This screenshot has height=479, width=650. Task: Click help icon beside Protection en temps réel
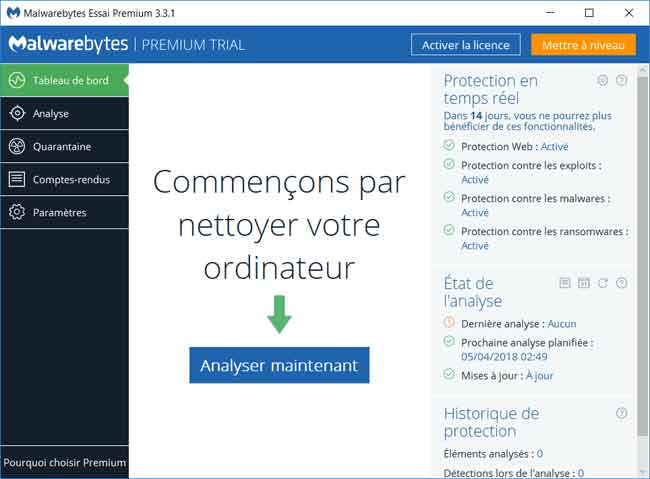621,80
